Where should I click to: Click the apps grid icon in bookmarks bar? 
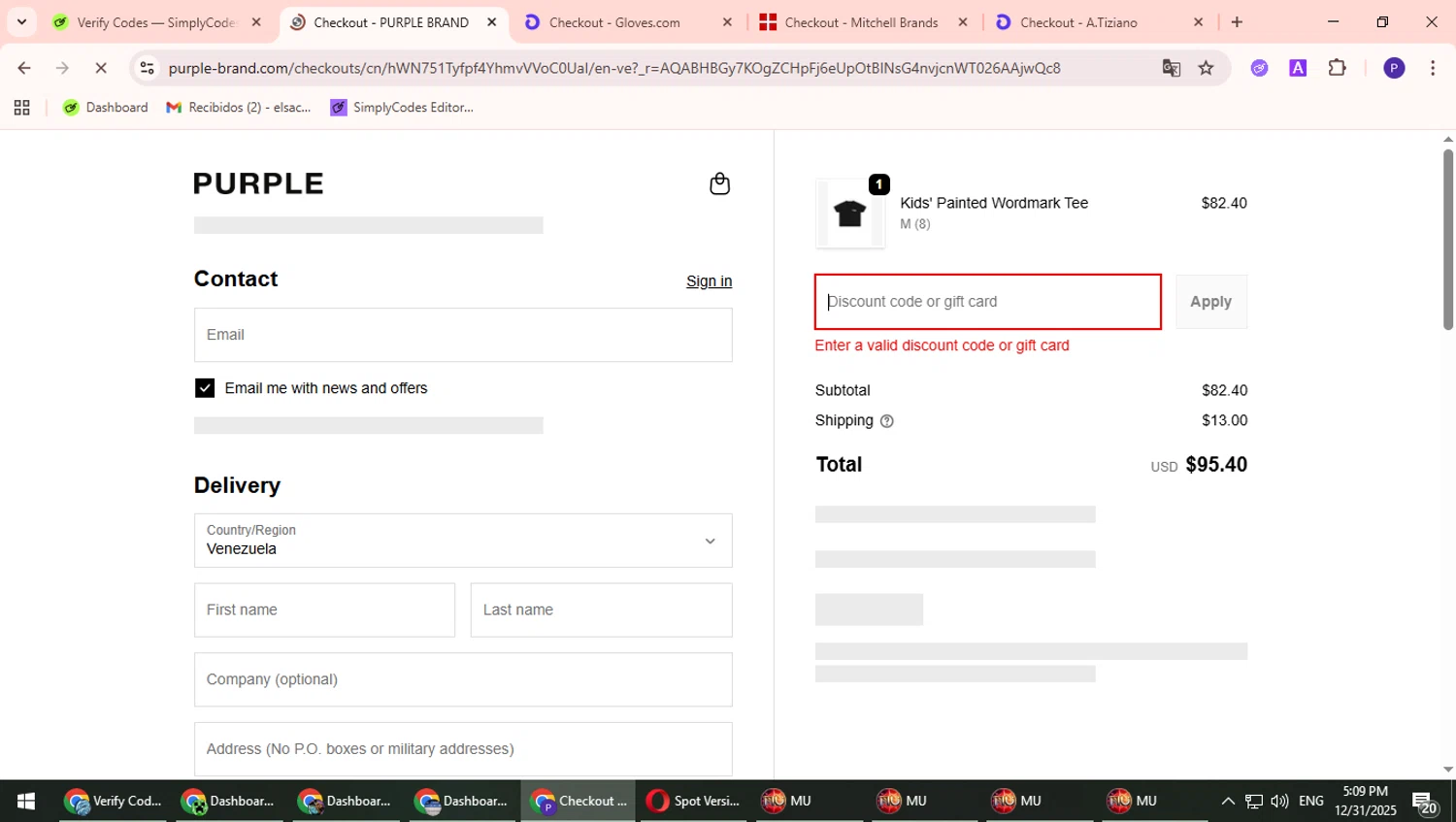point(21,108)
